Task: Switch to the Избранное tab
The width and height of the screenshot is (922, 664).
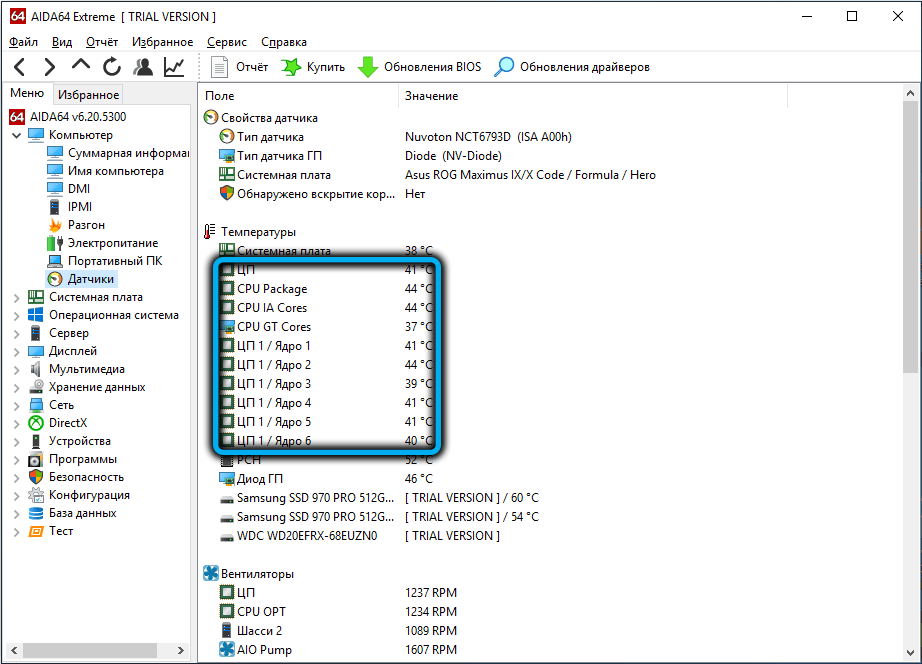Action: 88,95
